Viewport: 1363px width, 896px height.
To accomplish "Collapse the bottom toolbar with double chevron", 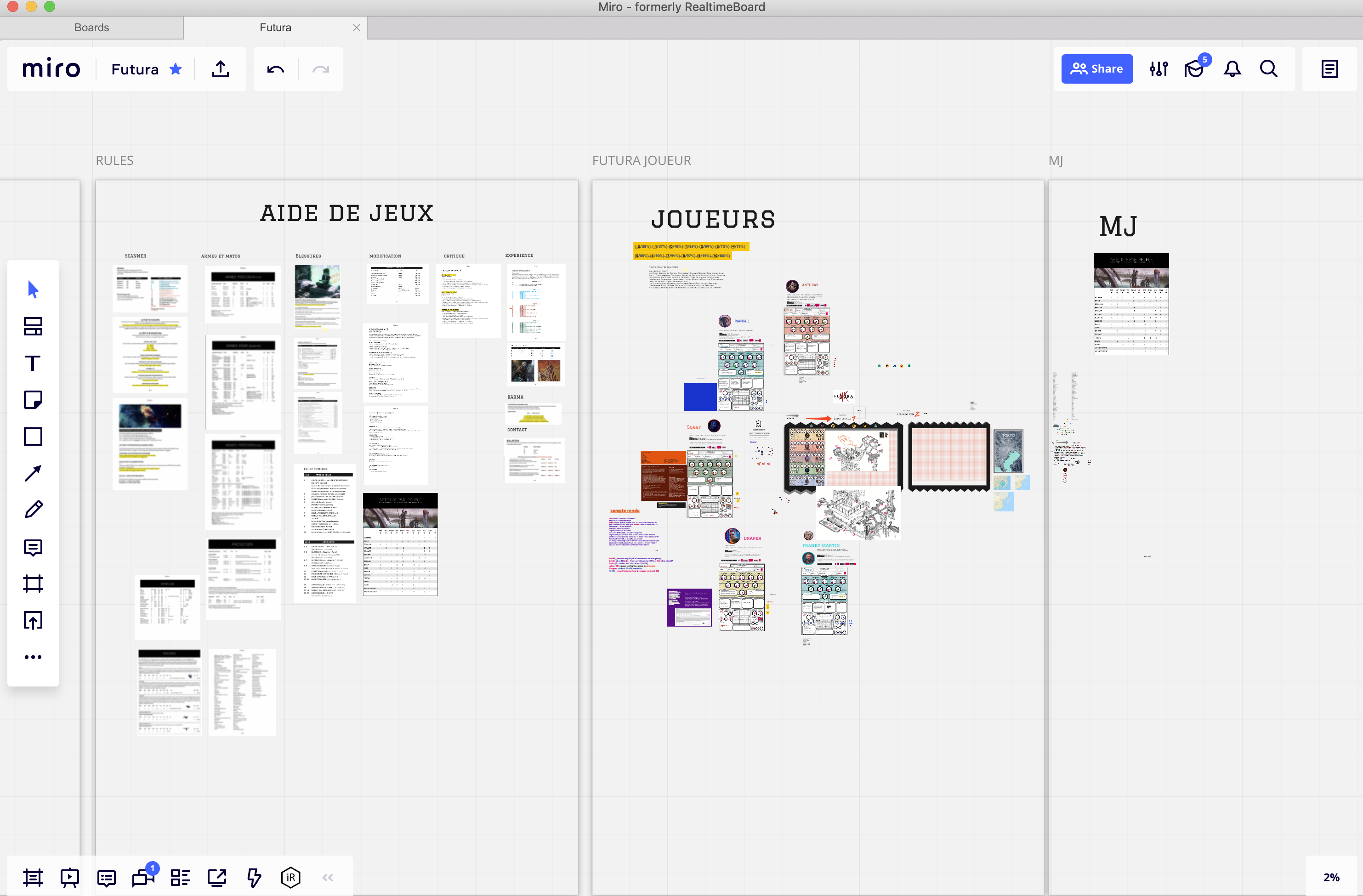I will point(328,878).
